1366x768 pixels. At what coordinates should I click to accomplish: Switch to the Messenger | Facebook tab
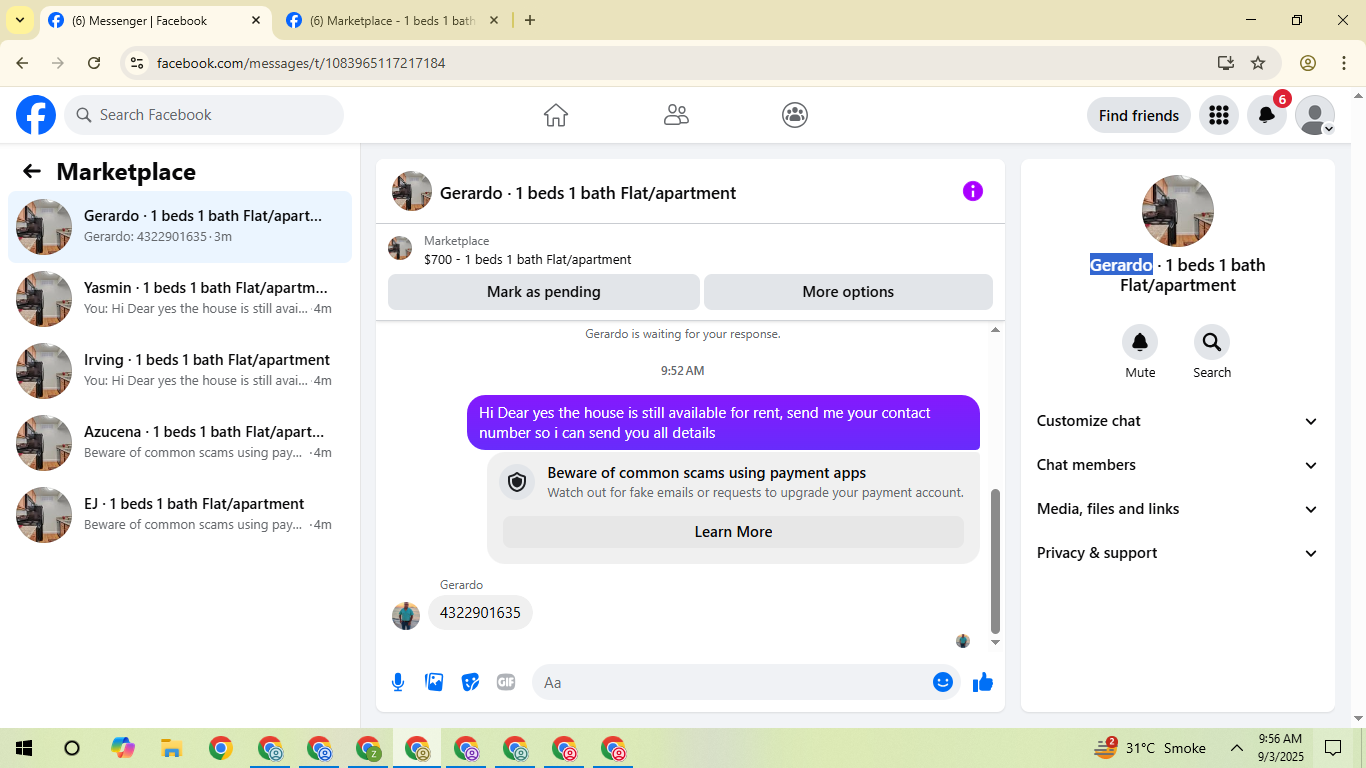pos(154,20)
